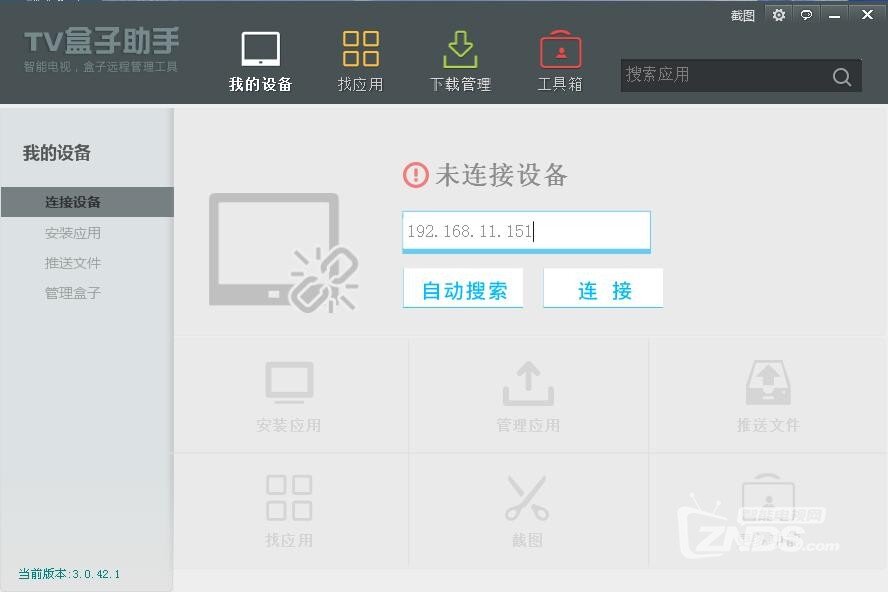Click the search magnifier icon

[842, 76]
